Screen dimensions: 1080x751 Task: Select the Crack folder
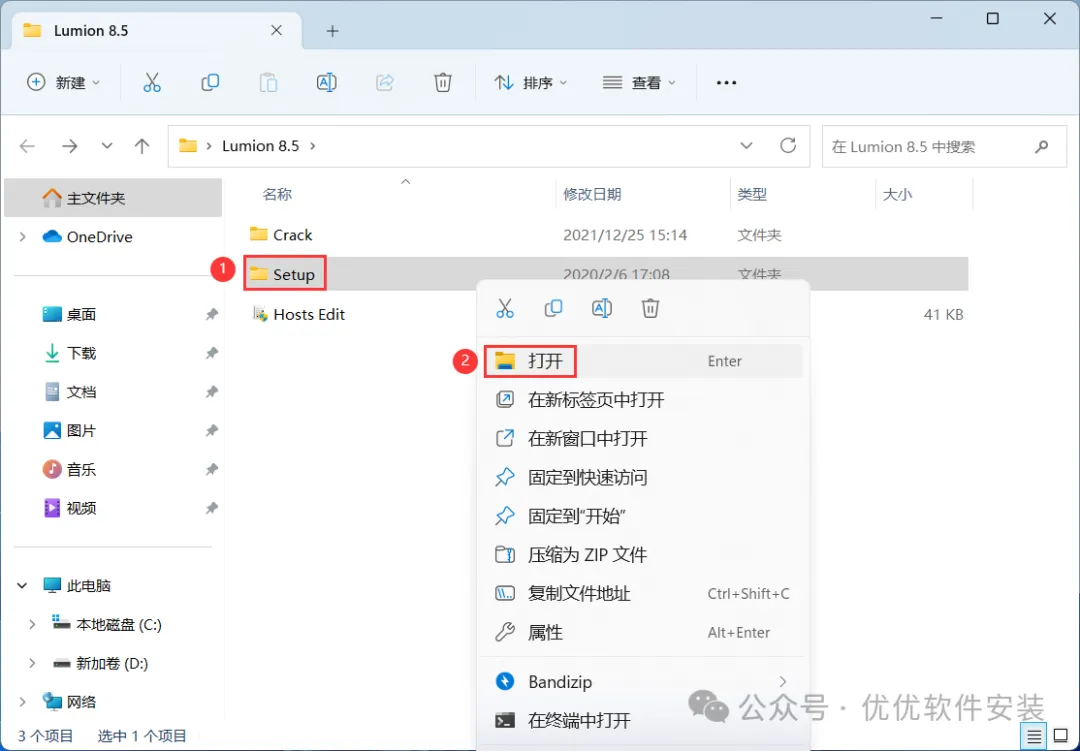coord(281,235)
